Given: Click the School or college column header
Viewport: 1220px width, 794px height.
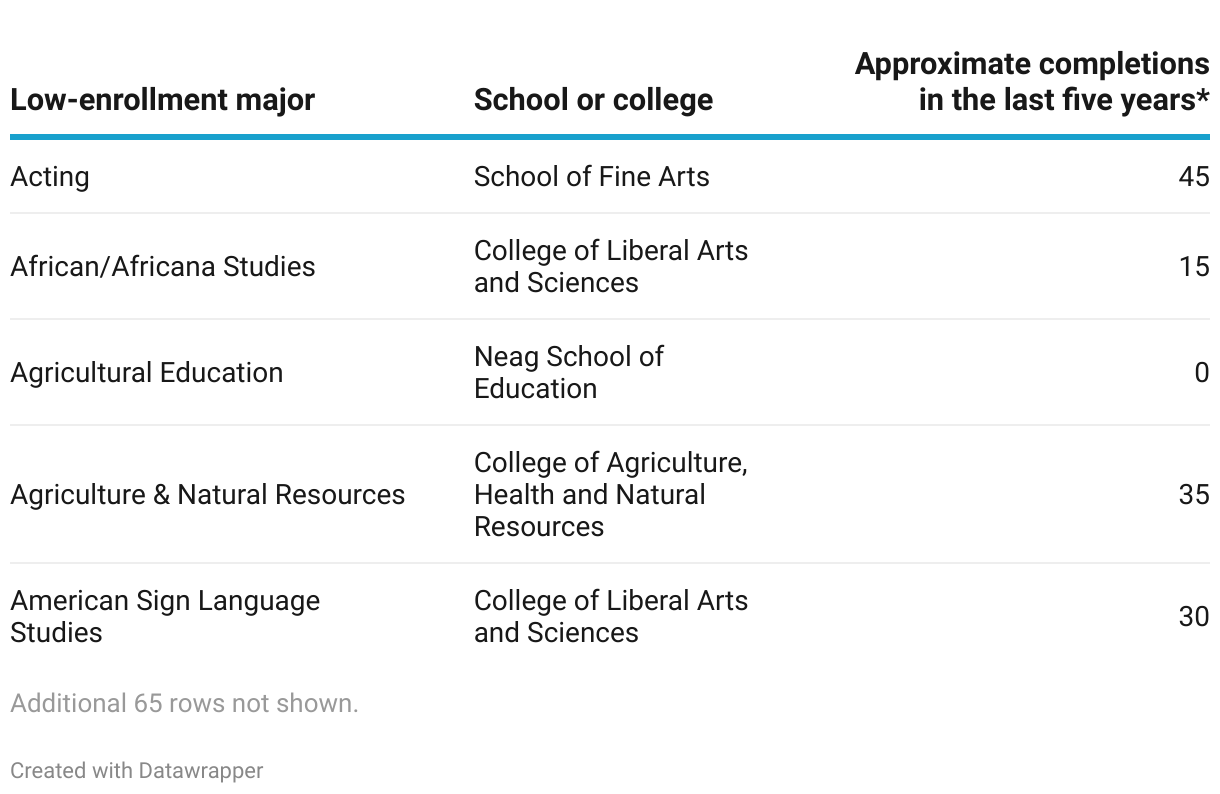Looking at the screenshot, I should (x=593, y=100).
